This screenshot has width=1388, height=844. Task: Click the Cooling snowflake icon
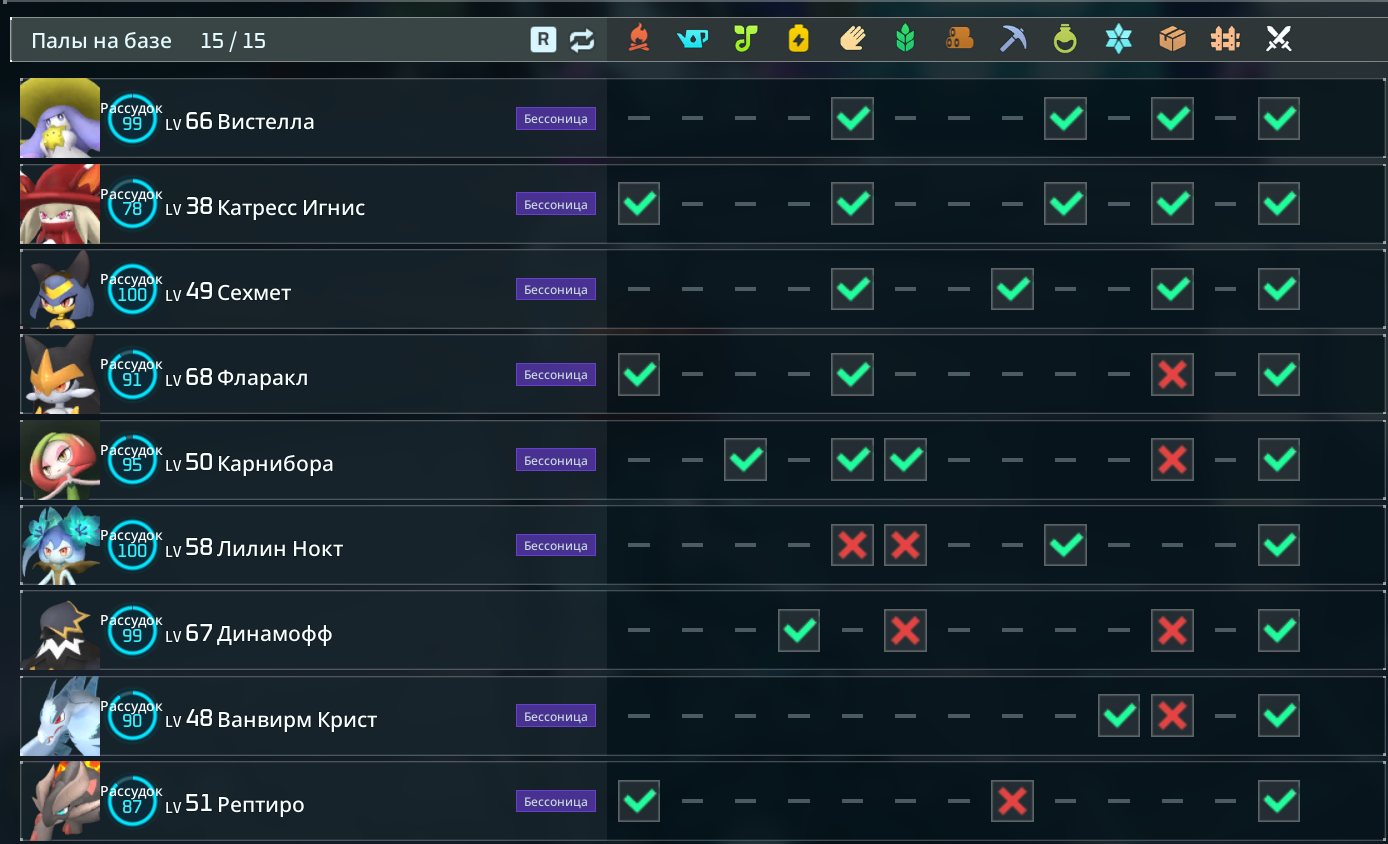1118,39
